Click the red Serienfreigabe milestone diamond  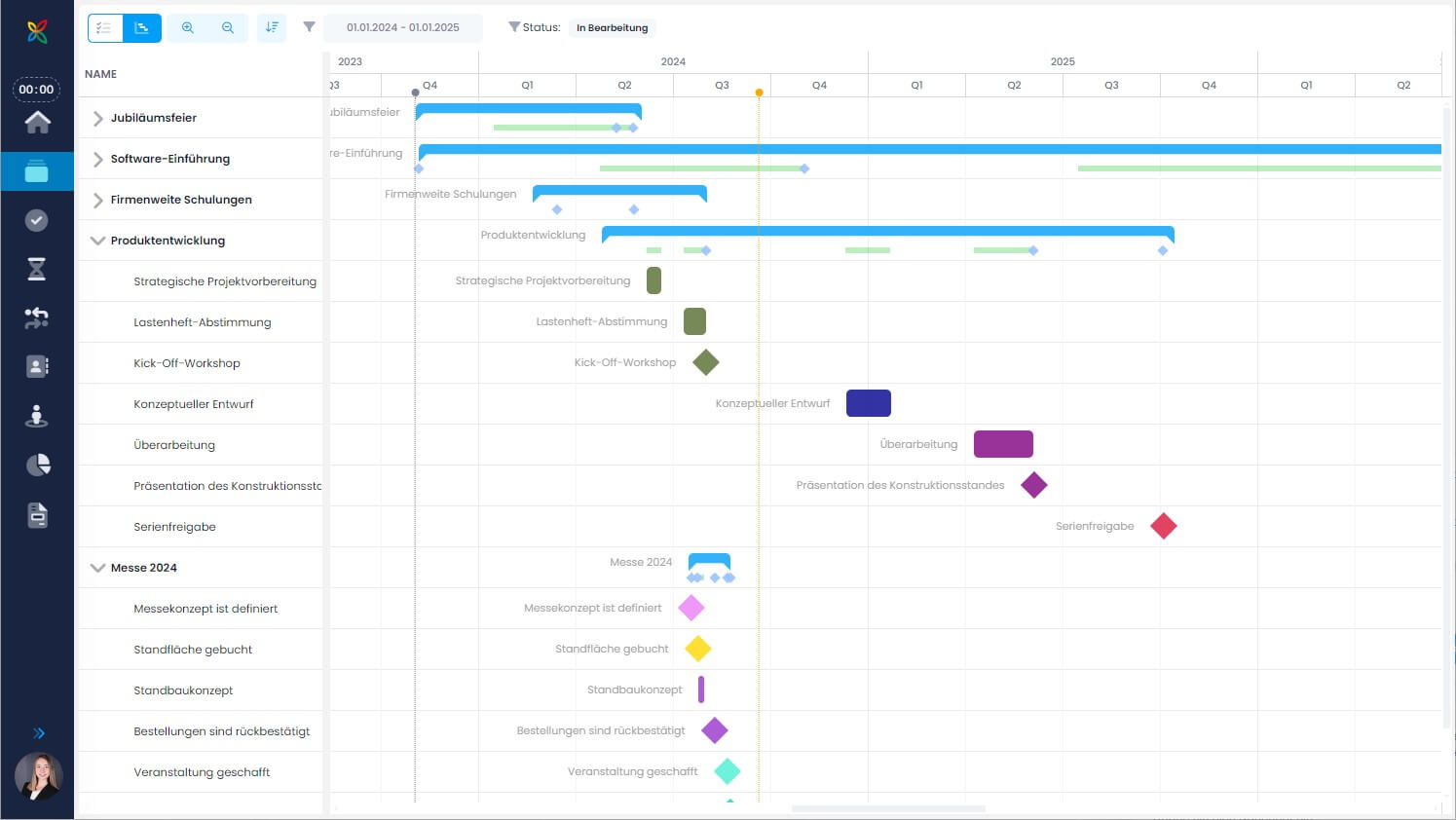coord(1164,526)
